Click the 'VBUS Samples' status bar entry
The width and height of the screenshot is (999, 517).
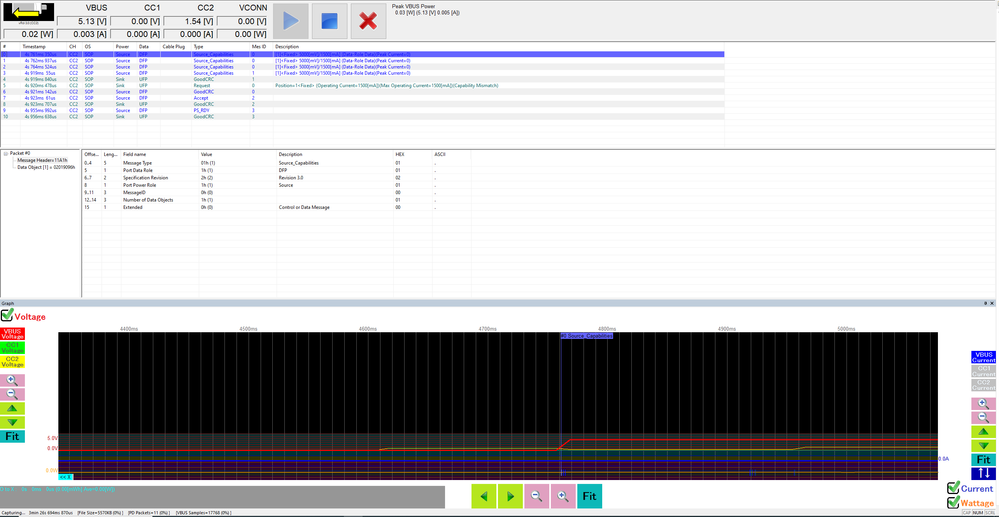[x=204, y=513]
